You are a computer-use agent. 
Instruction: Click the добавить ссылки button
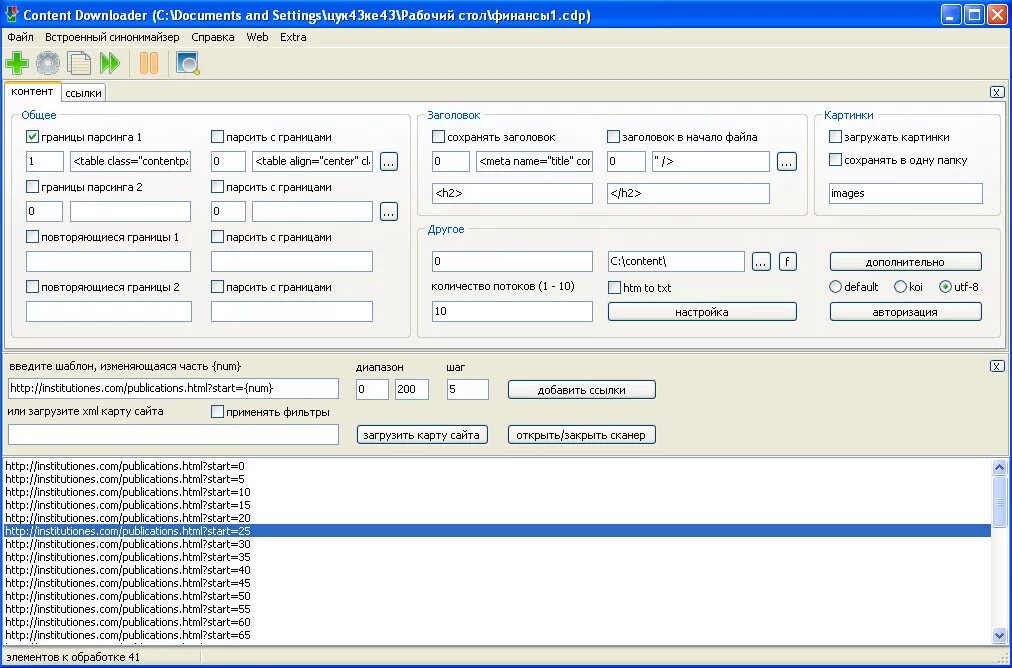tap(581, 389)
